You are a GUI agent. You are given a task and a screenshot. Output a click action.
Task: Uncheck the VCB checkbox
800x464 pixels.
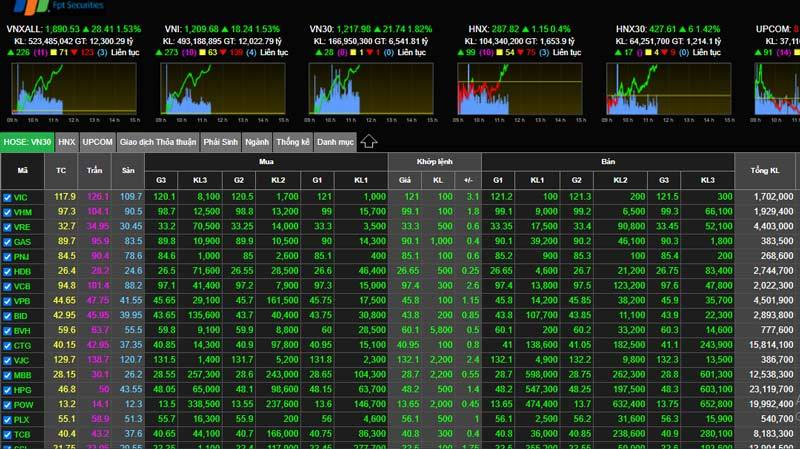(7, 286)
